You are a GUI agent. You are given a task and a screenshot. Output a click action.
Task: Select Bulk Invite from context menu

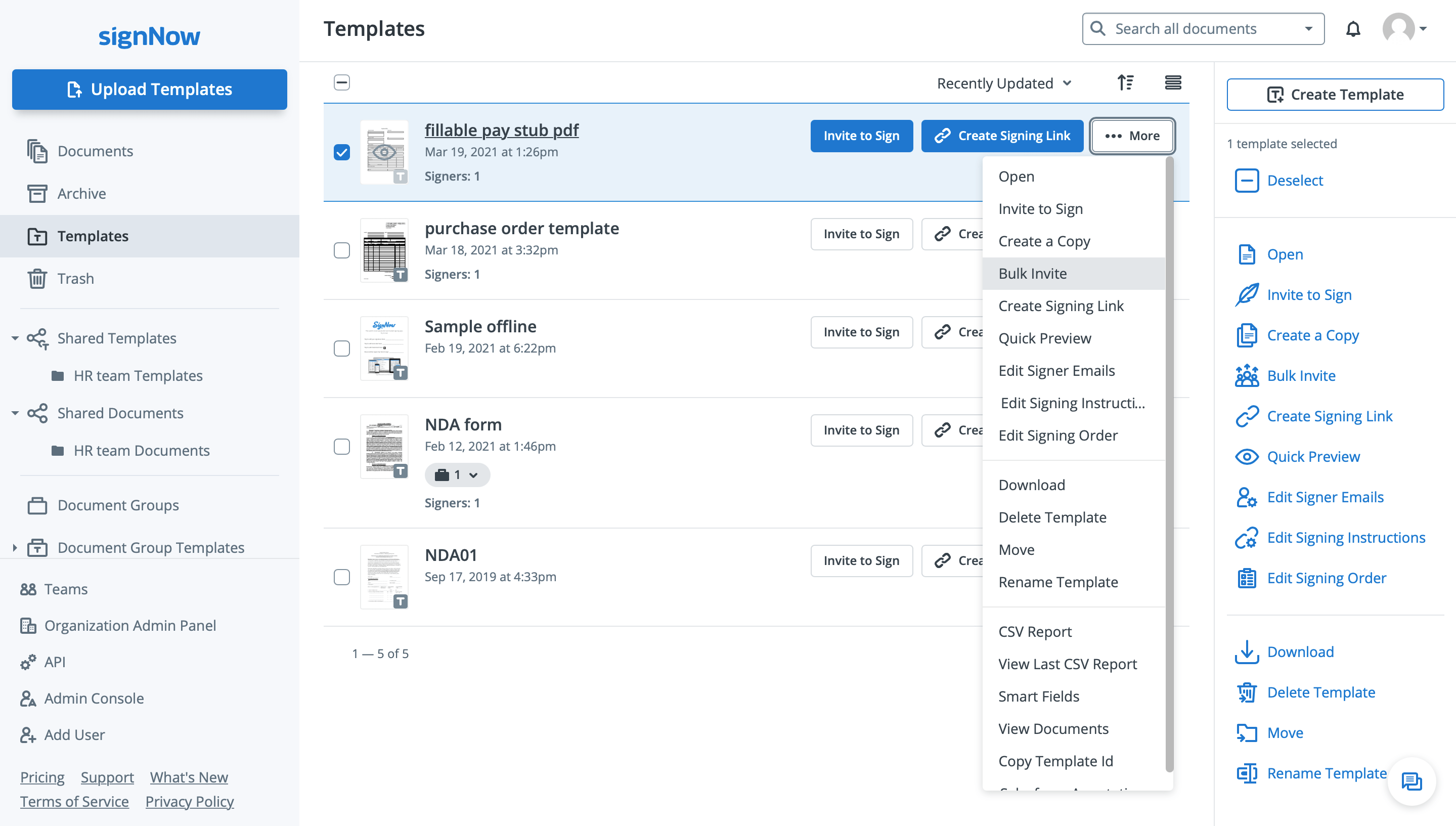click(x=1032, y=273)
